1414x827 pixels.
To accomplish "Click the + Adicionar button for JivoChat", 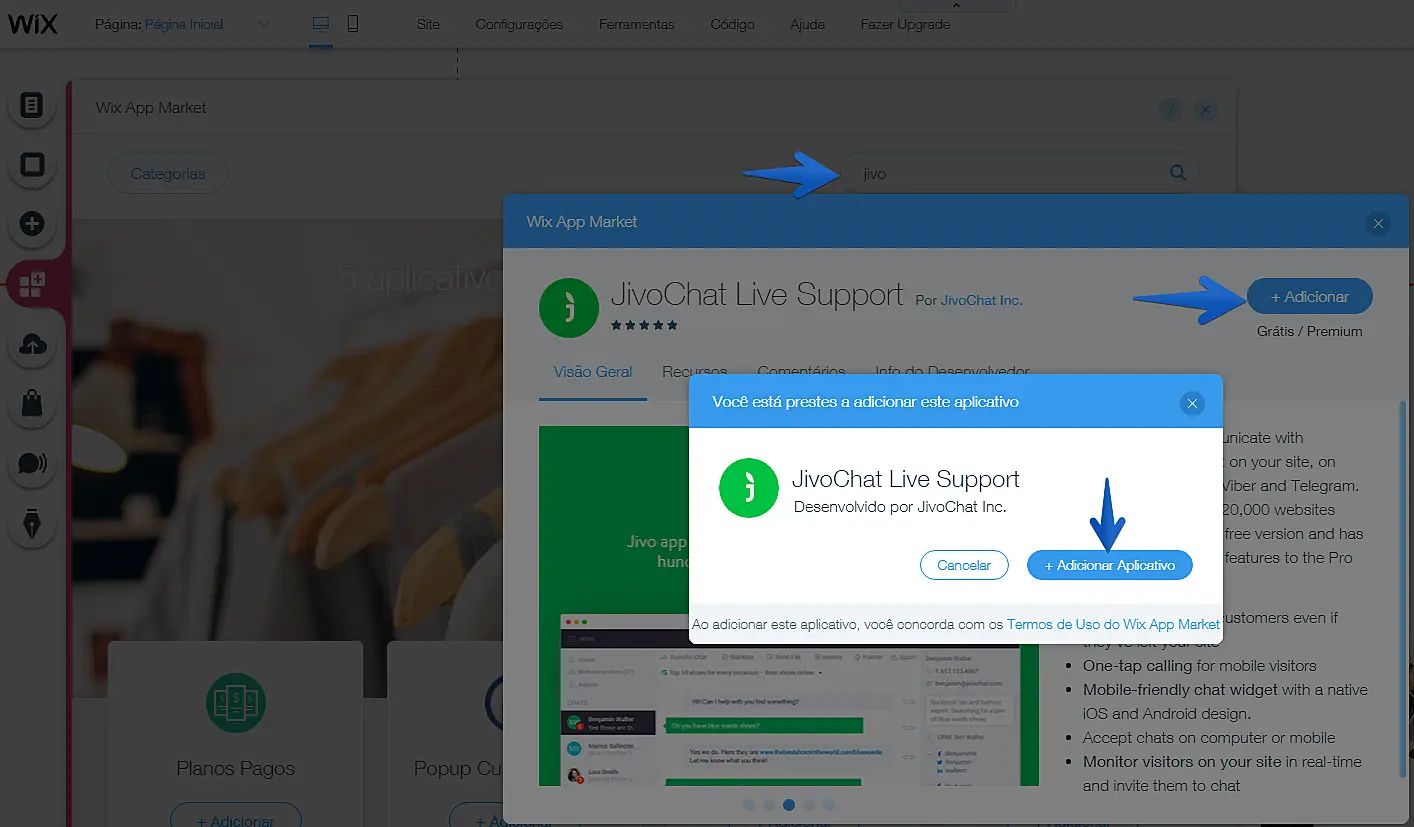I will pos(1309,297).
